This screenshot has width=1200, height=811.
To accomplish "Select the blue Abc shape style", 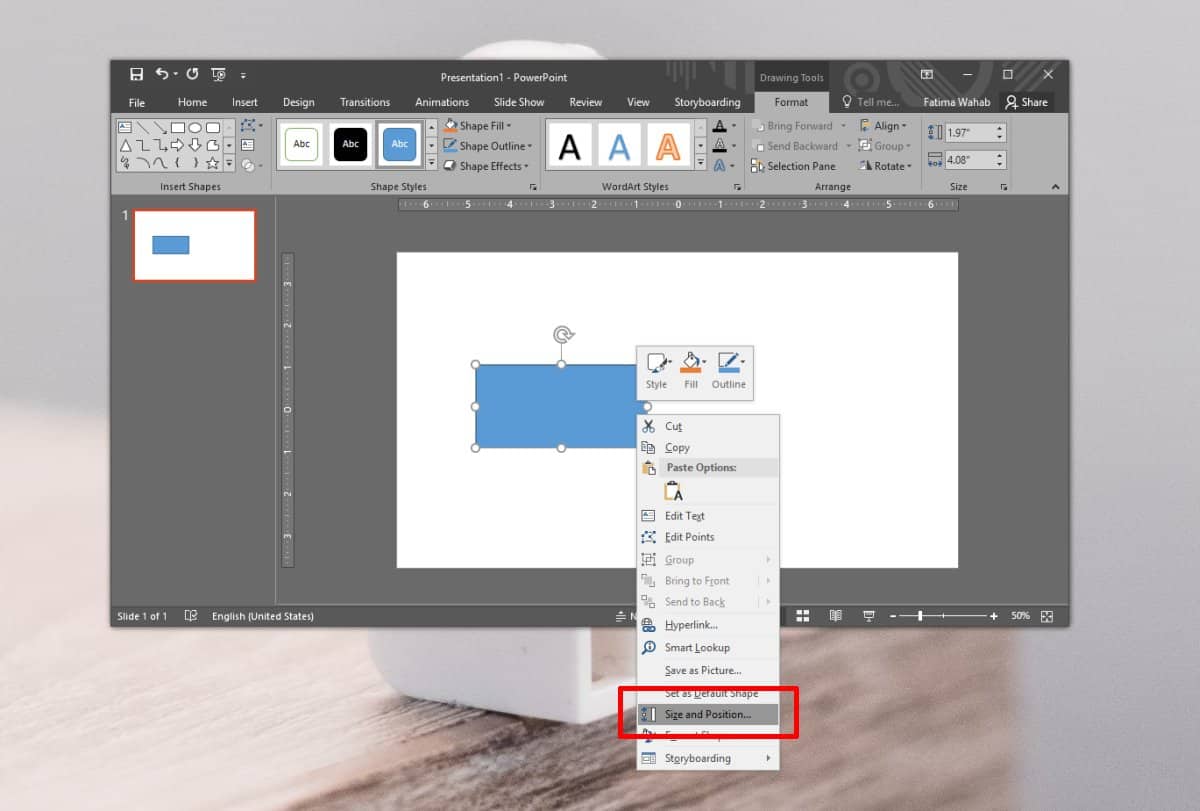I will point(399,144).
